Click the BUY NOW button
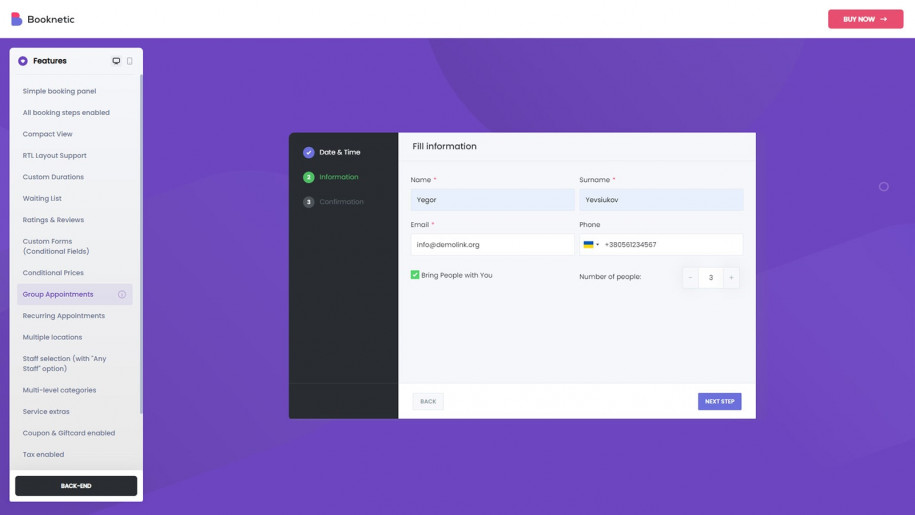Screen dimensions: 915x515 865,19
